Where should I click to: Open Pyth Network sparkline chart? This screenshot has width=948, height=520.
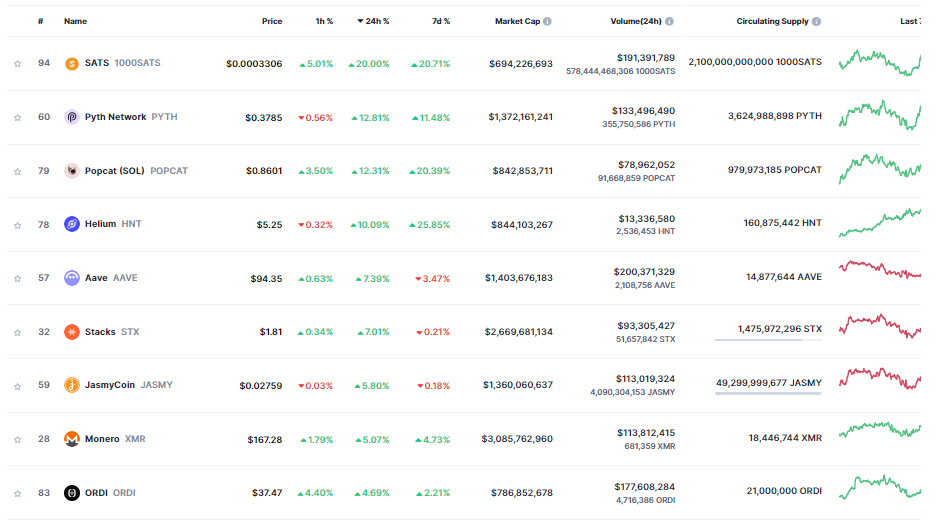coord(880,115)
